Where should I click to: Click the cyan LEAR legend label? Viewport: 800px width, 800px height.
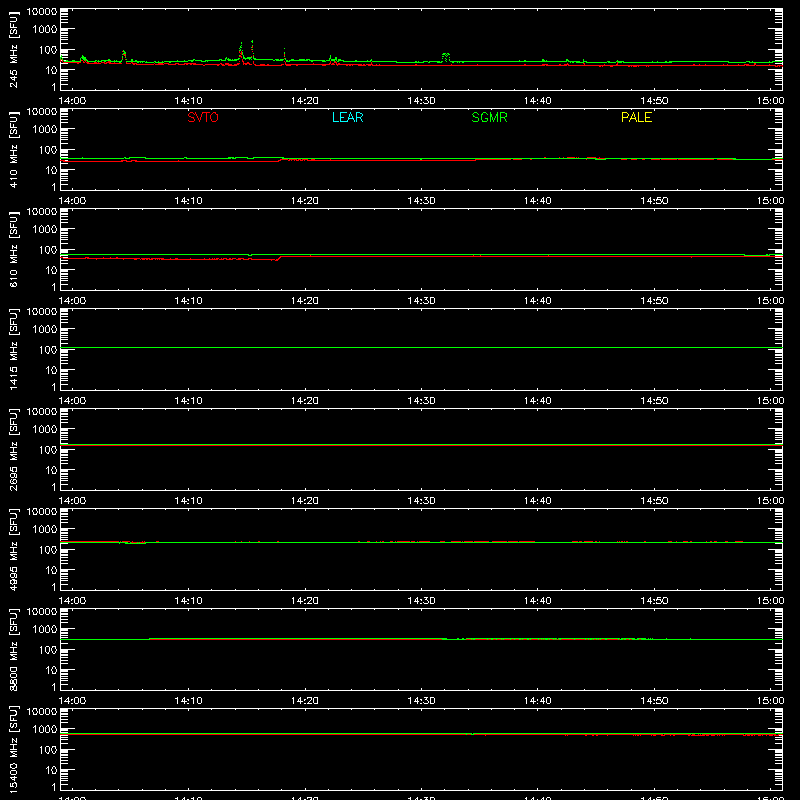(x=347, y=117)
